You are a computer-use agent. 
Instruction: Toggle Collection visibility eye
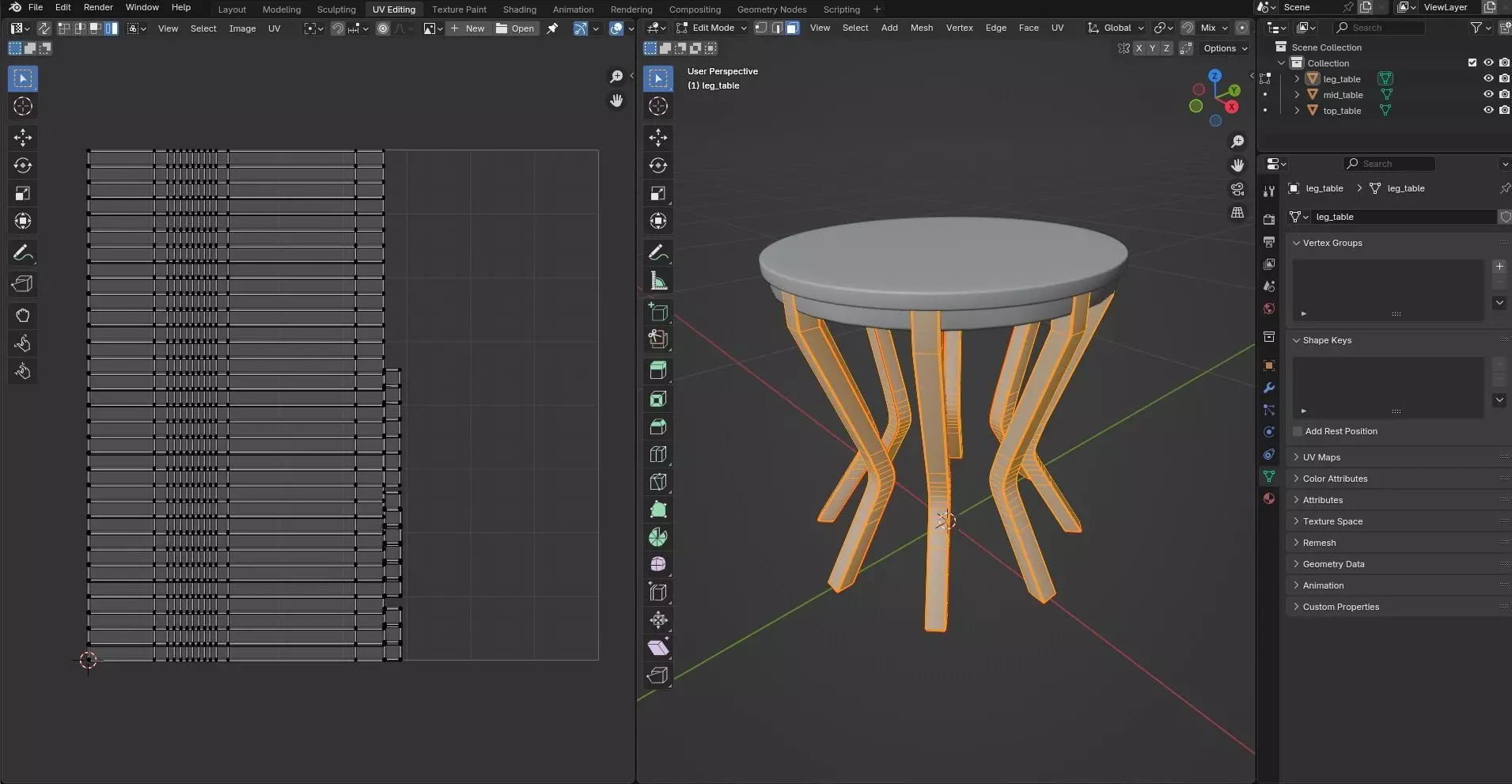[1487, 62]
